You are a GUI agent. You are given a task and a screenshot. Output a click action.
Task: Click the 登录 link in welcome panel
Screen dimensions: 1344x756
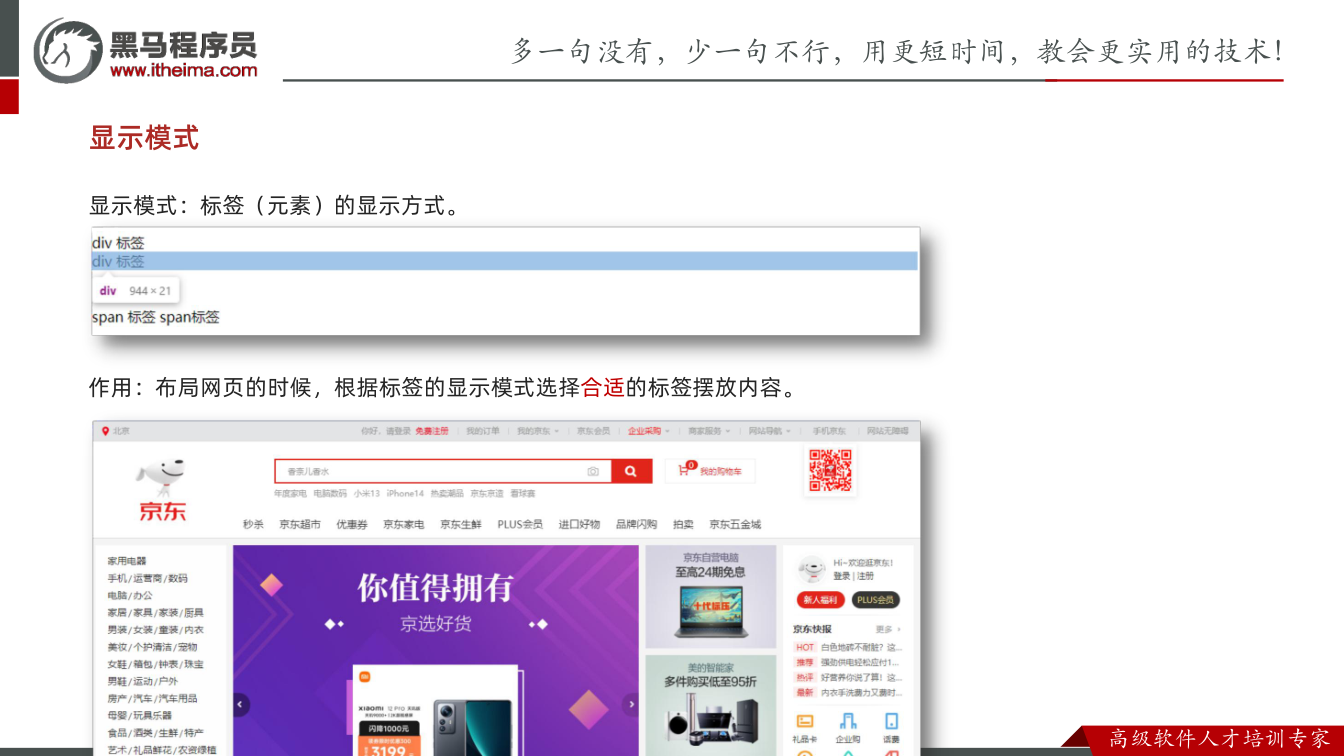coord(842,576)
